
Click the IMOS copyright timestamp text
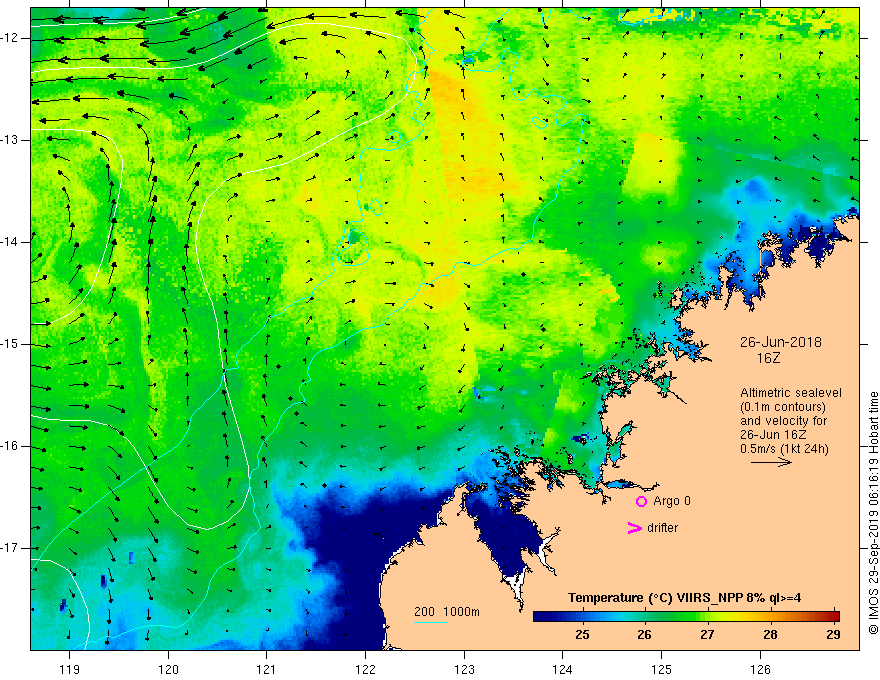[x=873, y=513]
